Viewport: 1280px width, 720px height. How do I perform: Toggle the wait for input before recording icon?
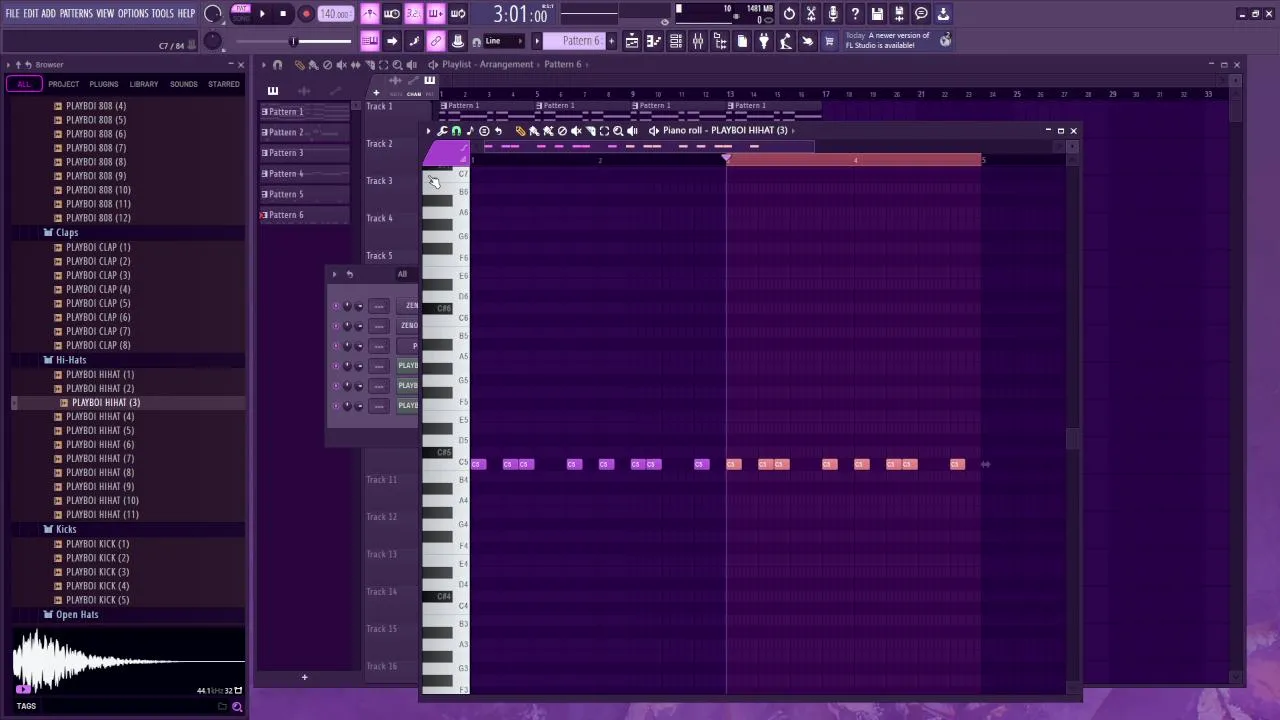392,14
